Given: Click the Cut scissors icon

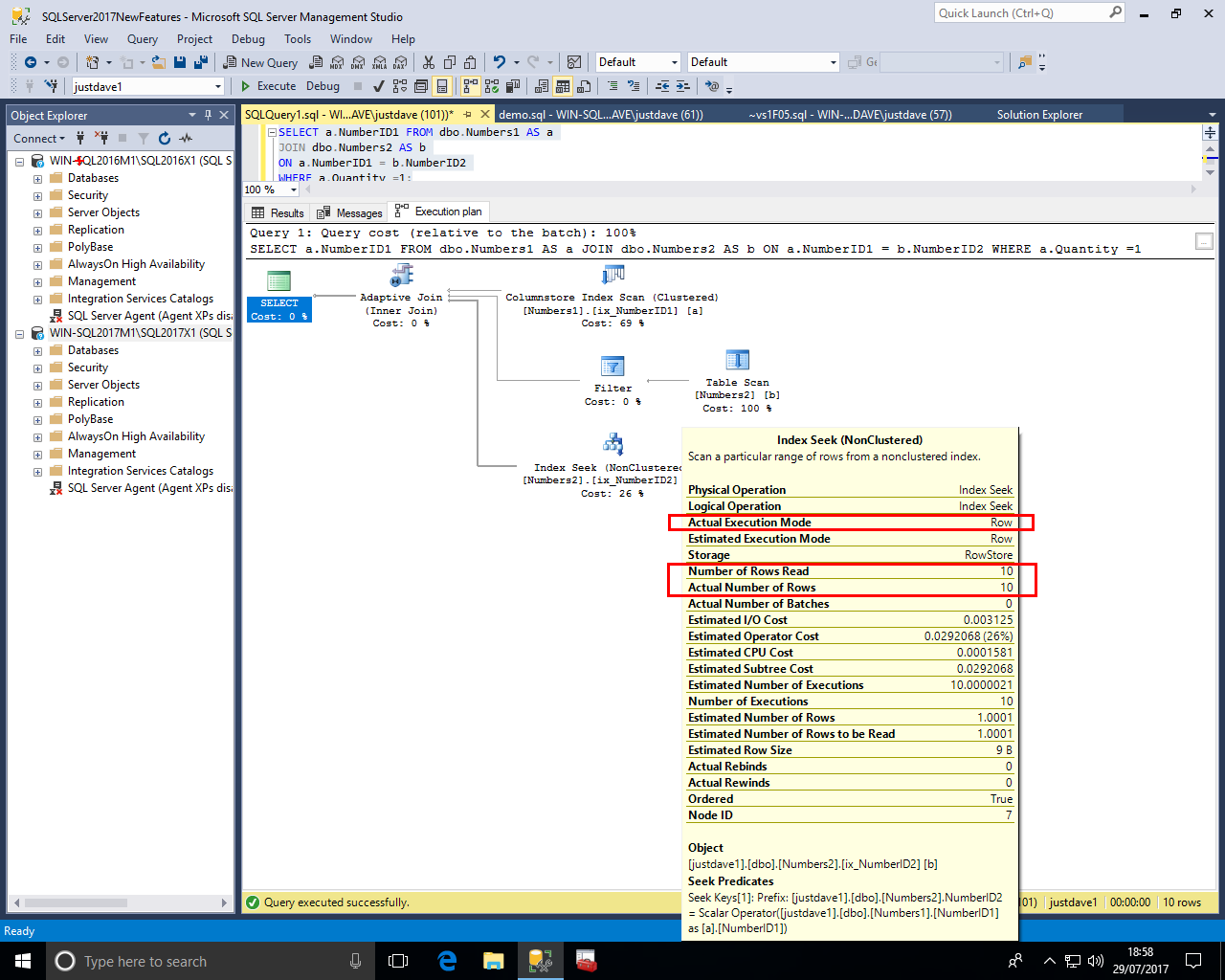Looking at the screenshot, I should point(428,62).
